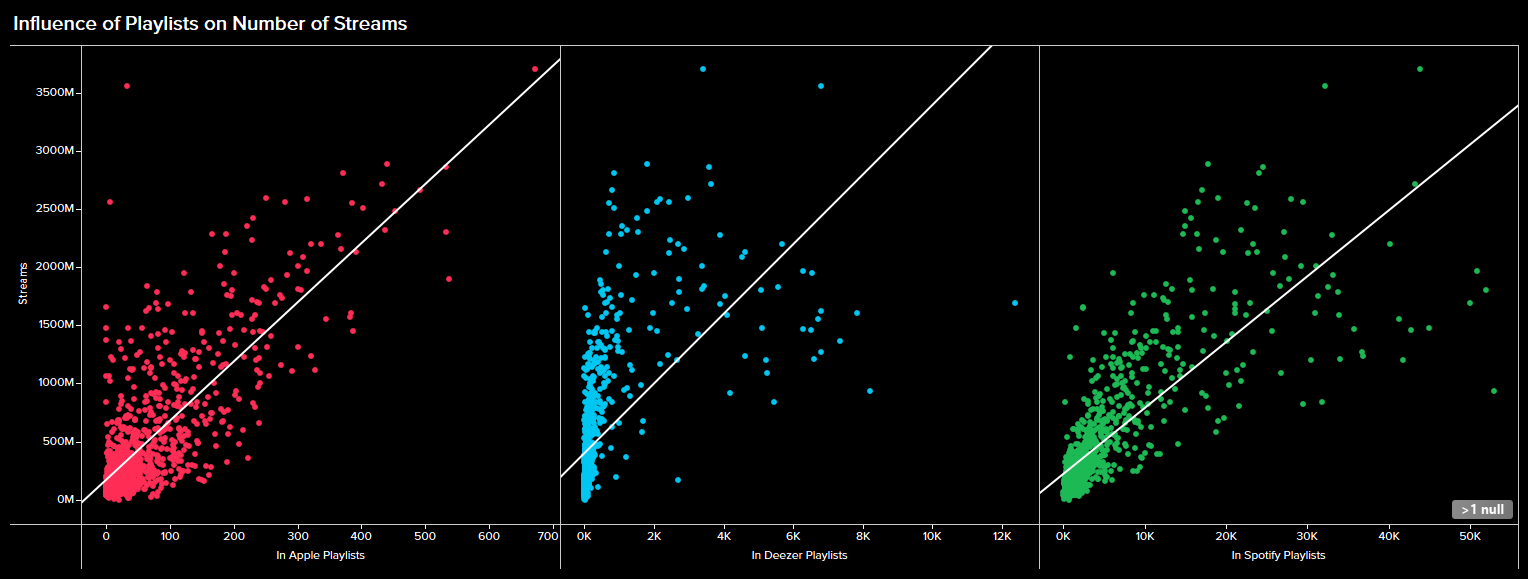Click the 'In Spotify Playlists' axis label
The height and width of the screenshot is (579, 1528).
point(1278,555)
